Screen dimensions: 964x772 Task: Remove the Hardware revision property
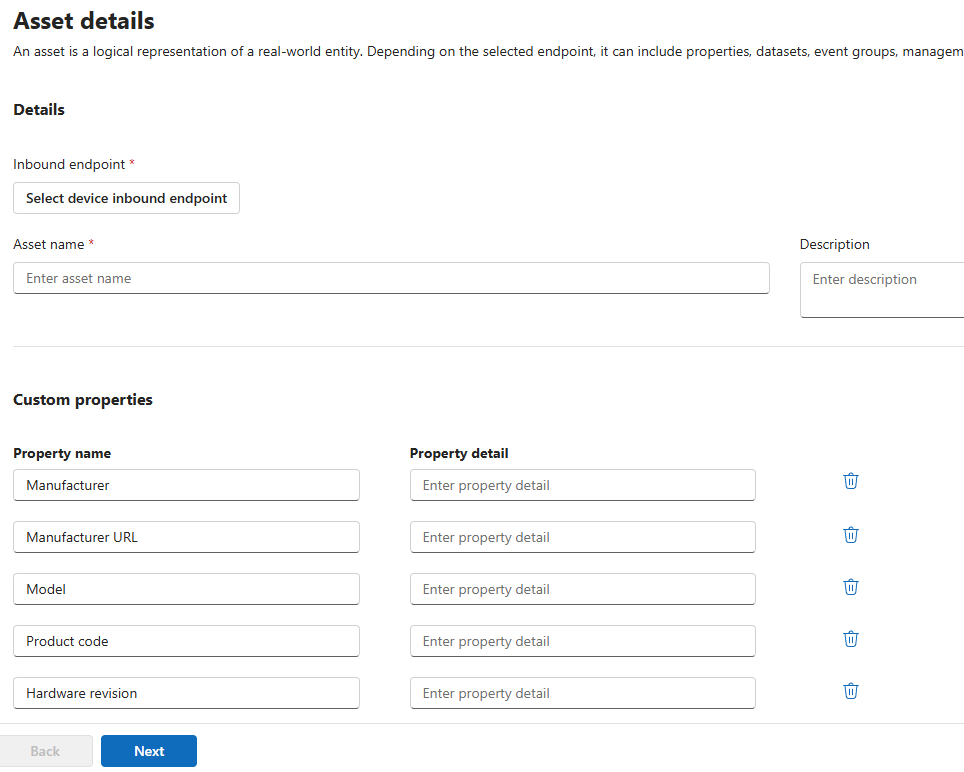pyautogui.click(x=851, y=691)
